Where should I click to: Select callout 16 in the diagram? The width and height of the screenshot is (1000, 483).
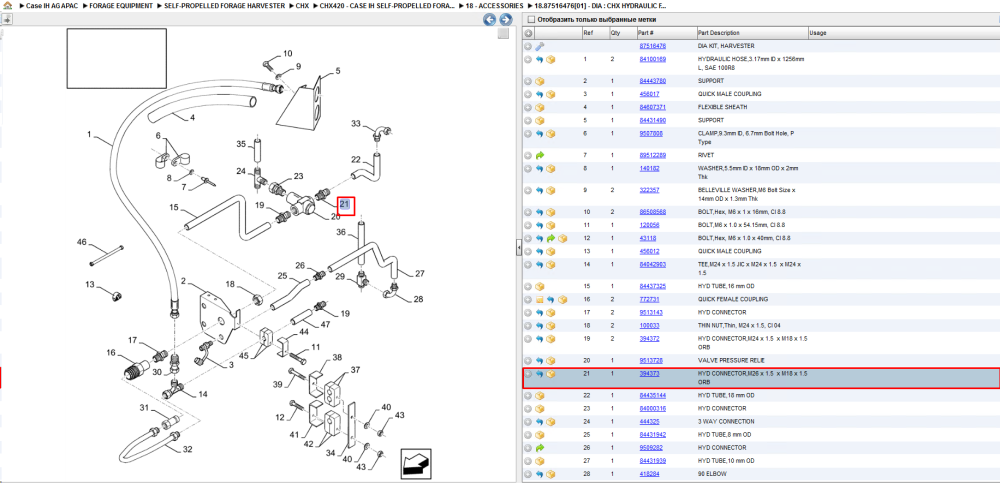coord(110,352)
